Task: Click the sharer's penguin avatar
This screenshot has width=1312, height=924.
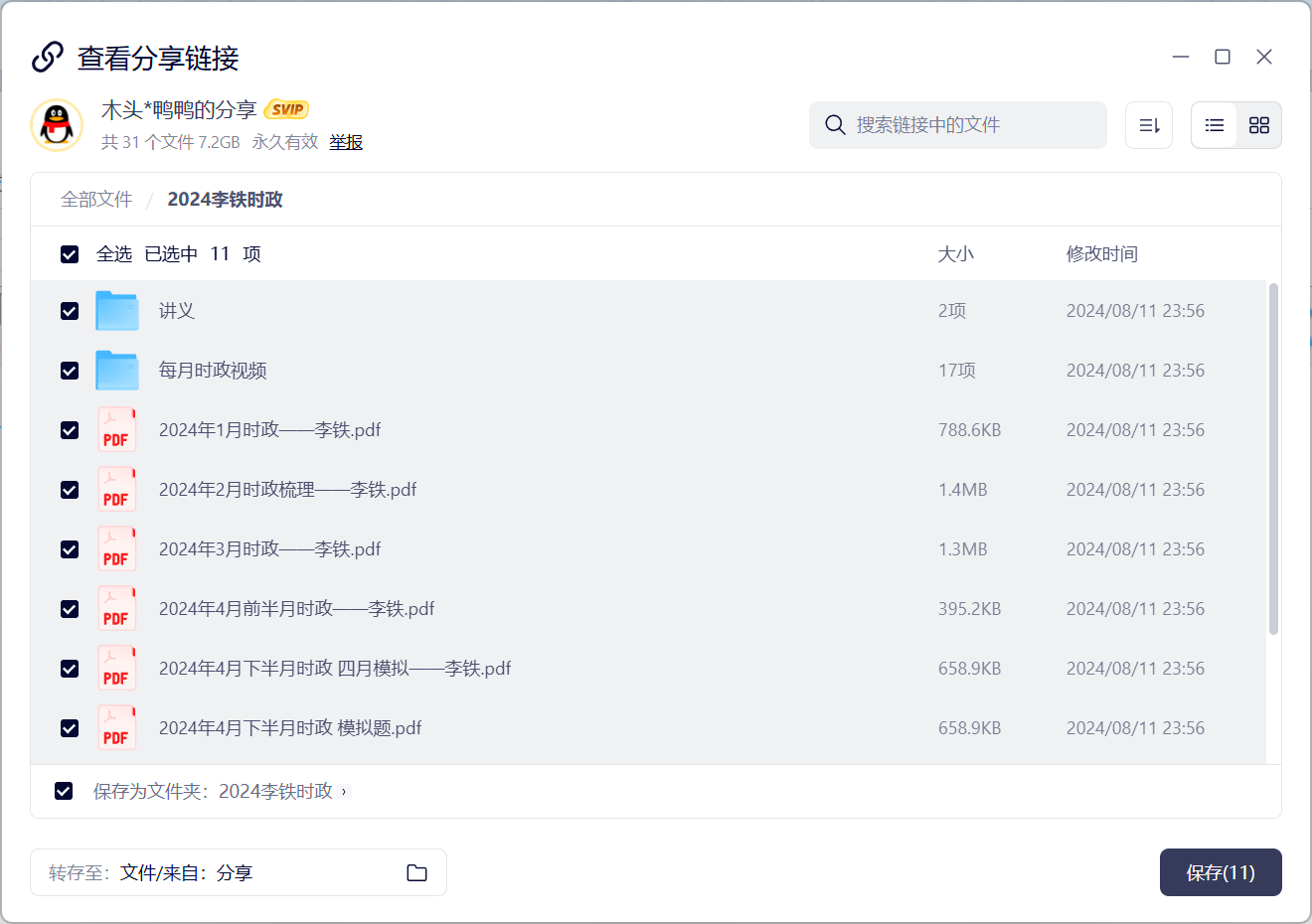Action: coord(57,125)
